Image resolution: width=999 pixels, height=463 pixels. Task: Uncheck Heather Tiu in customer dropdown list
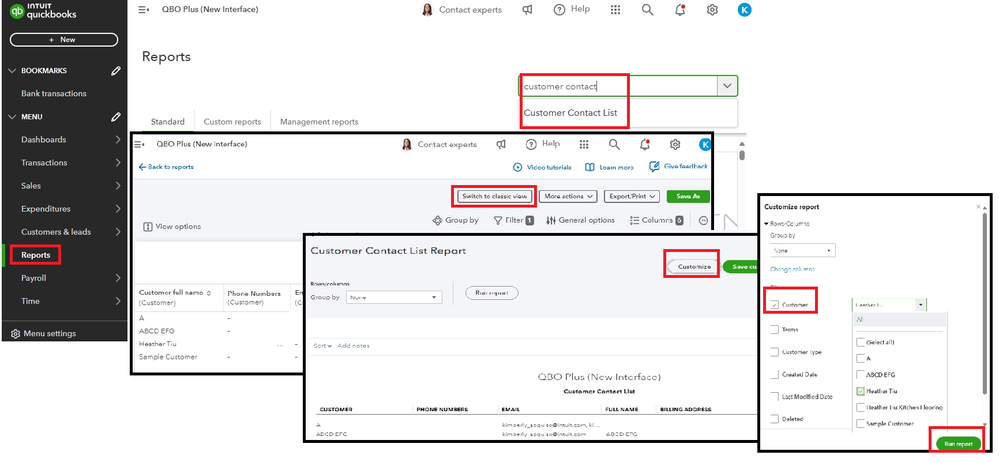tap(861, 391)
